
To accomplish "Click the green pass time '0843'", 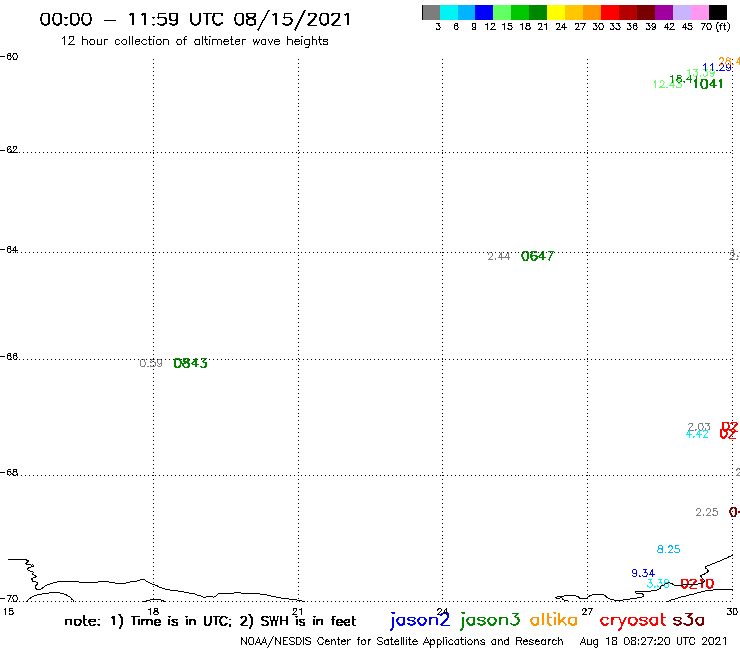I will click(x=190, y=363).
